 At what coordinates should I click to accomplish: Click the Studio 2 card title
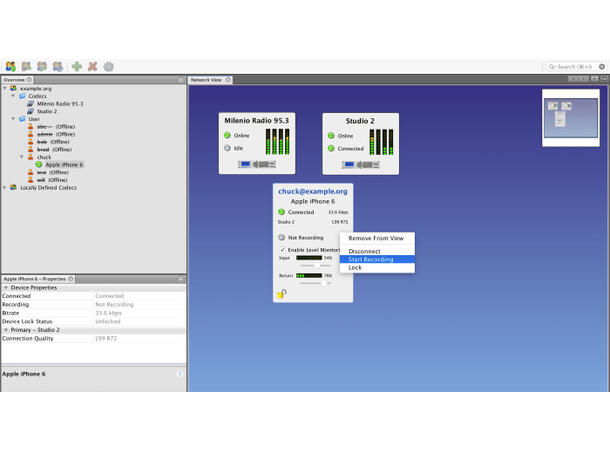[x=360, y=121]
